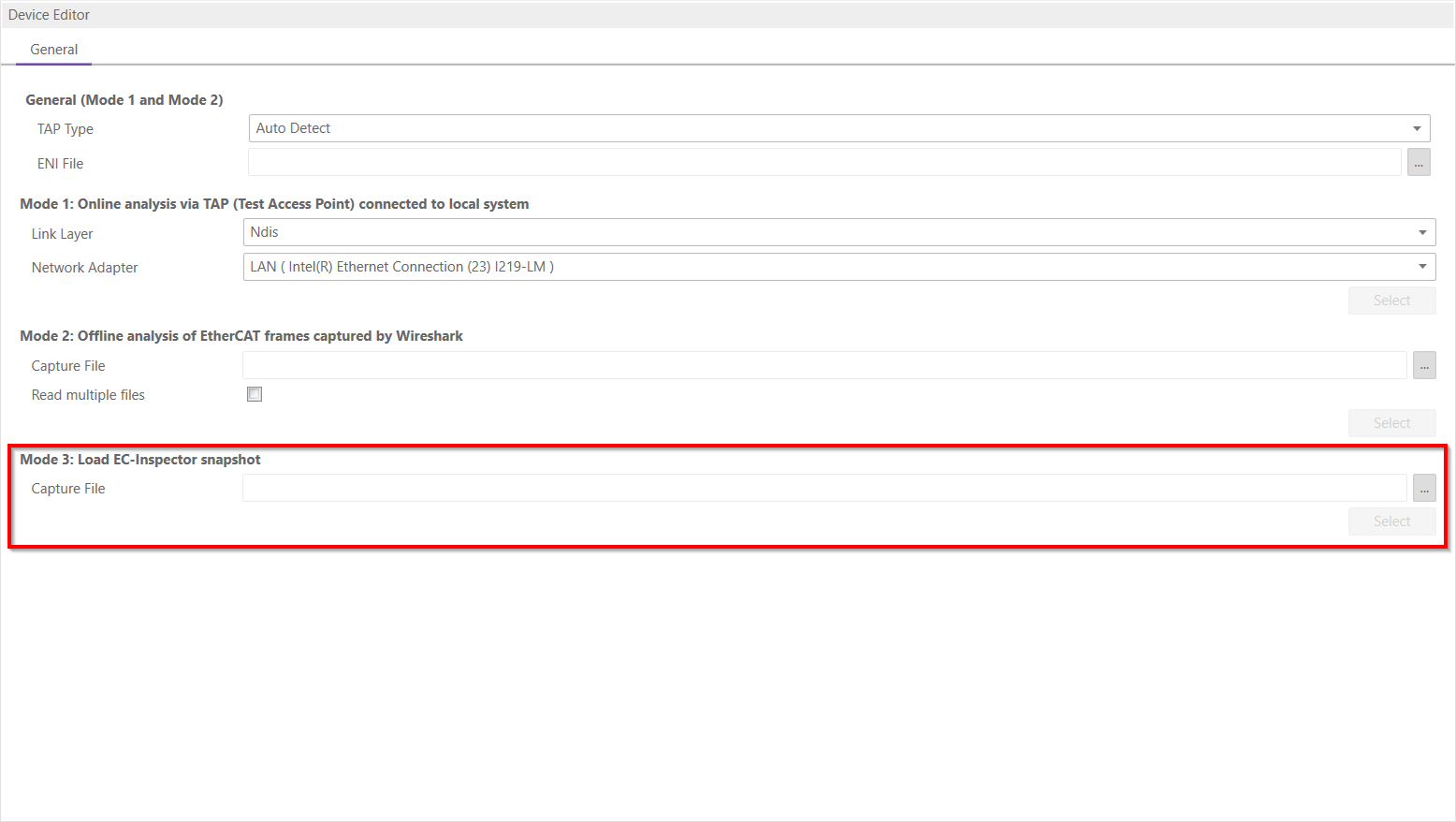
Task: Browse for Mode 2 Wireshark capture file
Action: pos(1423,365)
